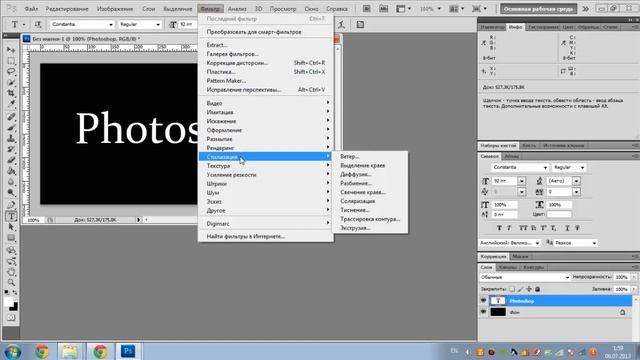
Task: Hide the Фон background layer eye
Action: [483, 312]
